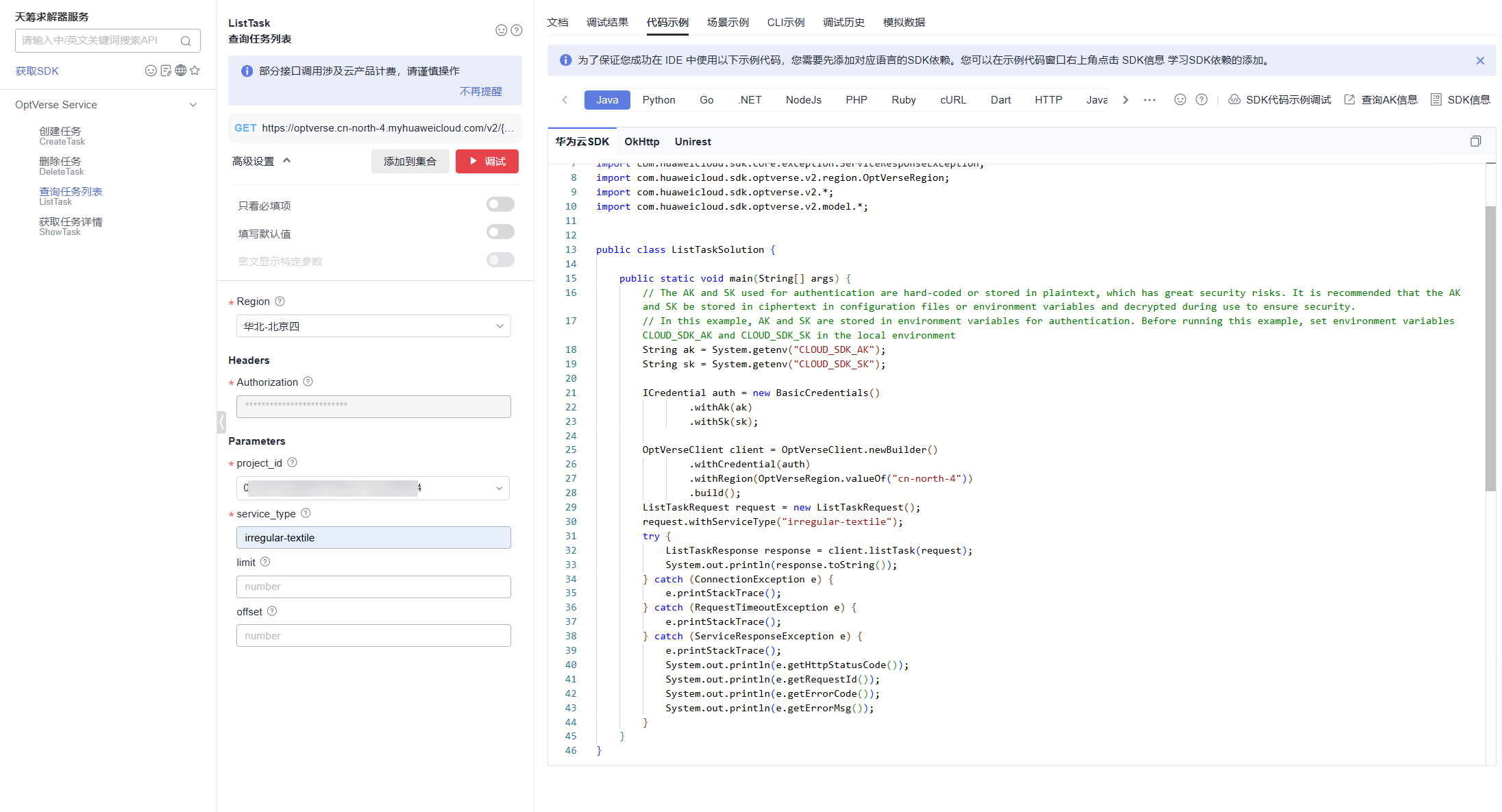Select the HTTP language tab
Screen dimensions: 1502x812
point(1048,99)
